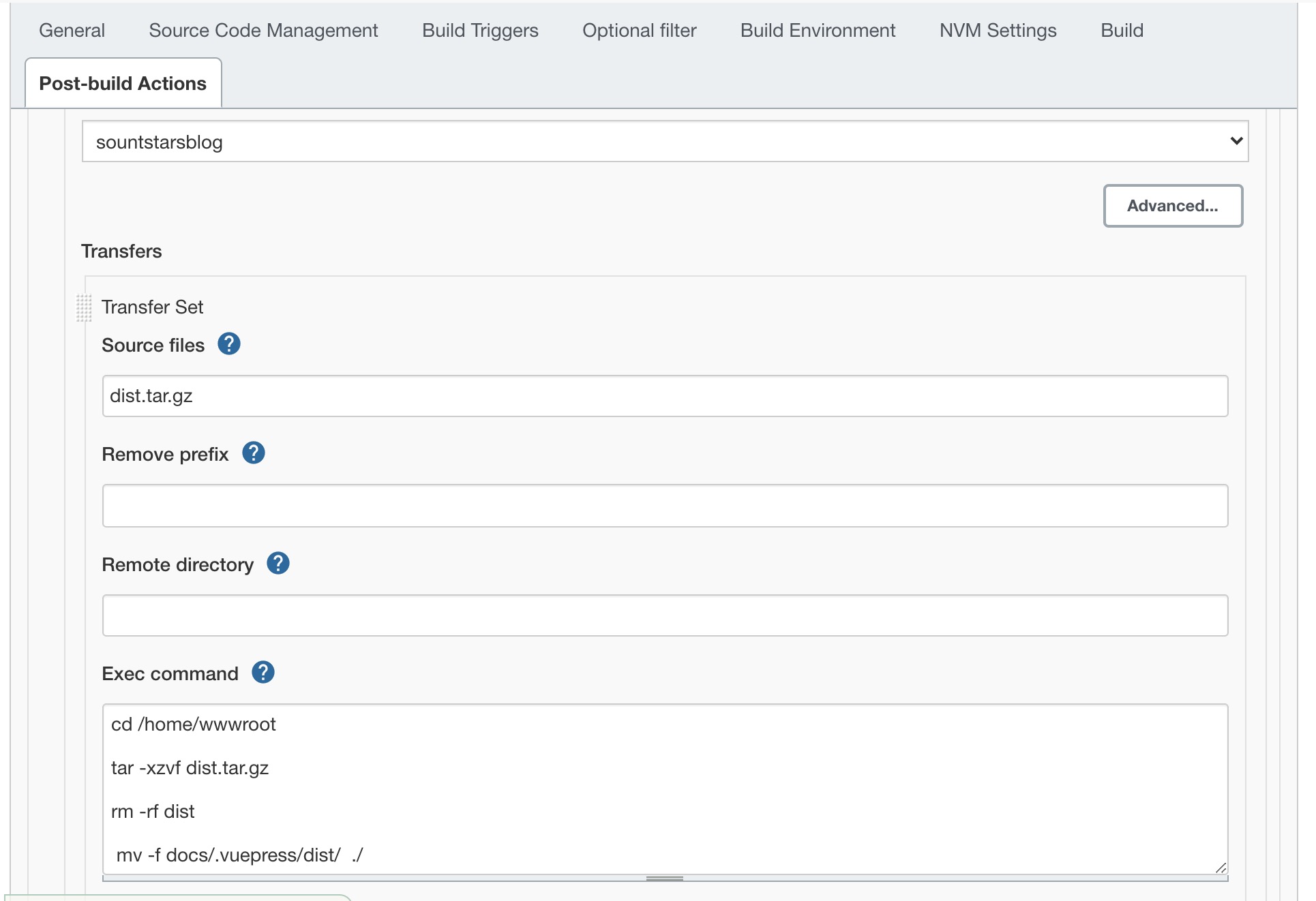Select the Optional filter tab
The width and height of the screenshot is (1316, 901).
pyautogui.click(x=639, y=31)
